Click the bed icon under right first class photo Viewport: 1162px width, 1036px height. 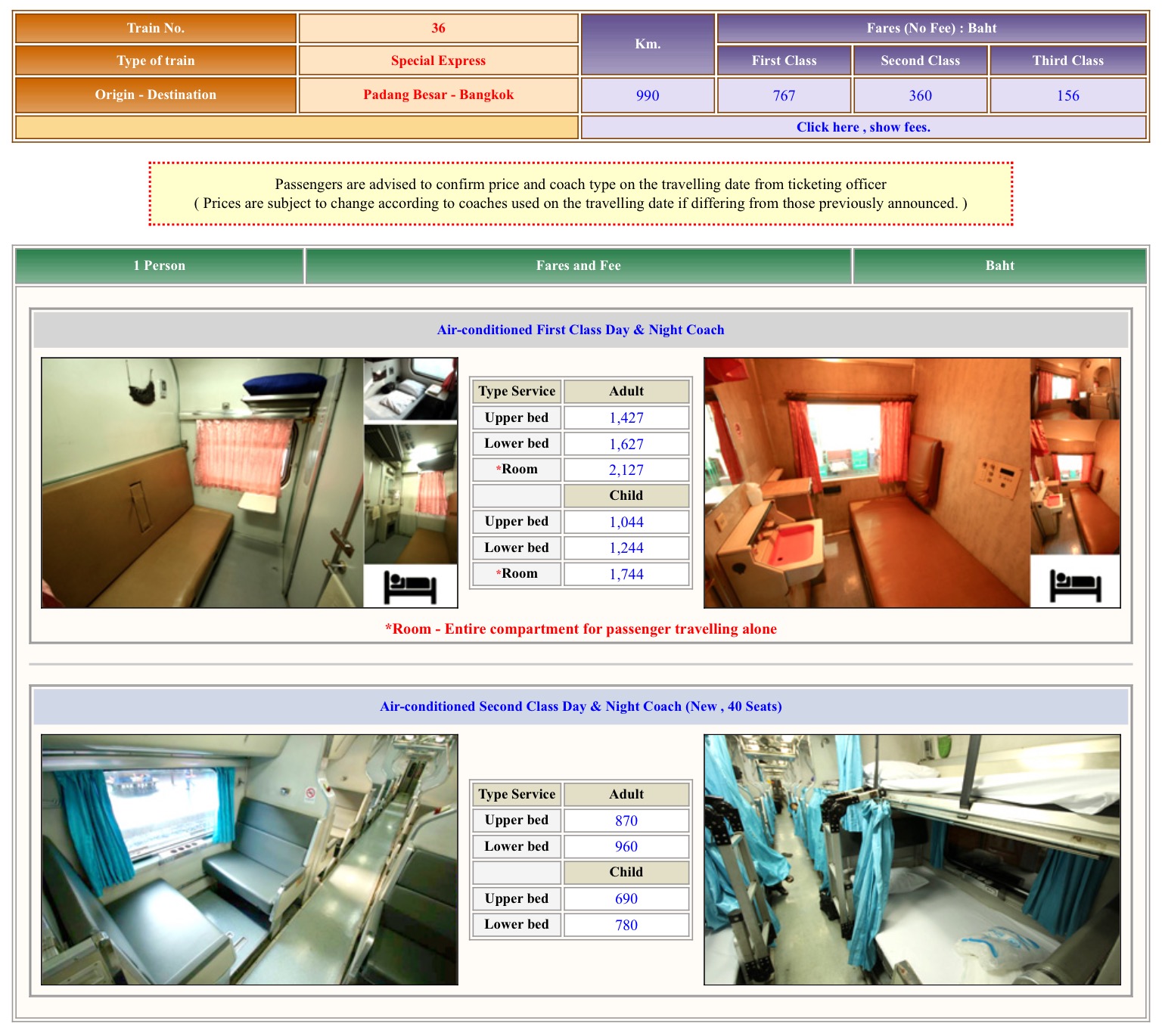click(x=1075, y=586)
